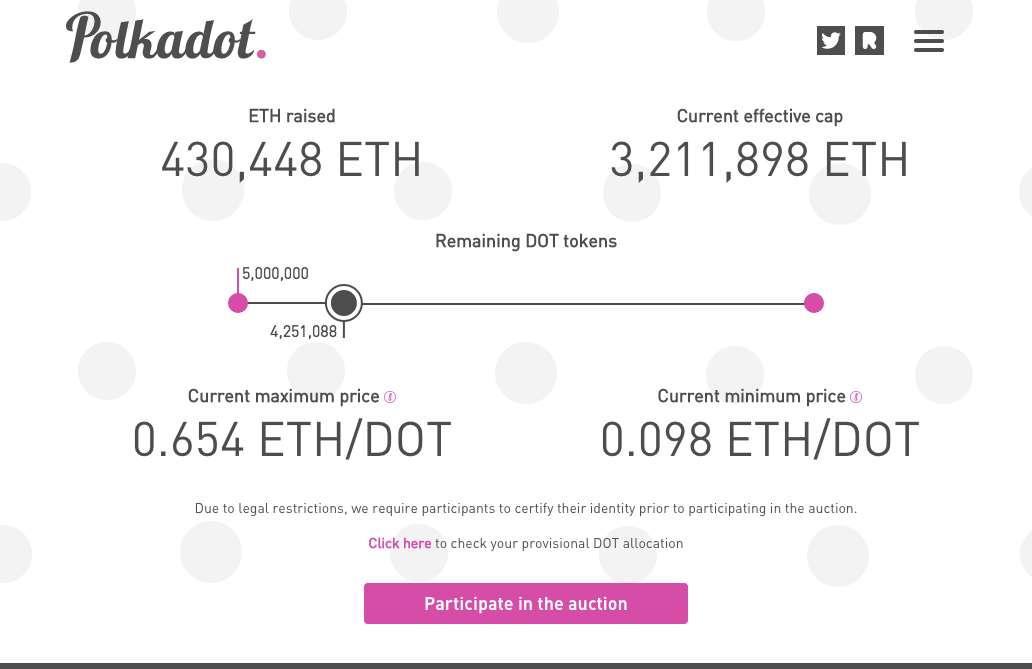Click the 430,448 ETH raised value

pyautogui.click(x=291, y=160)
